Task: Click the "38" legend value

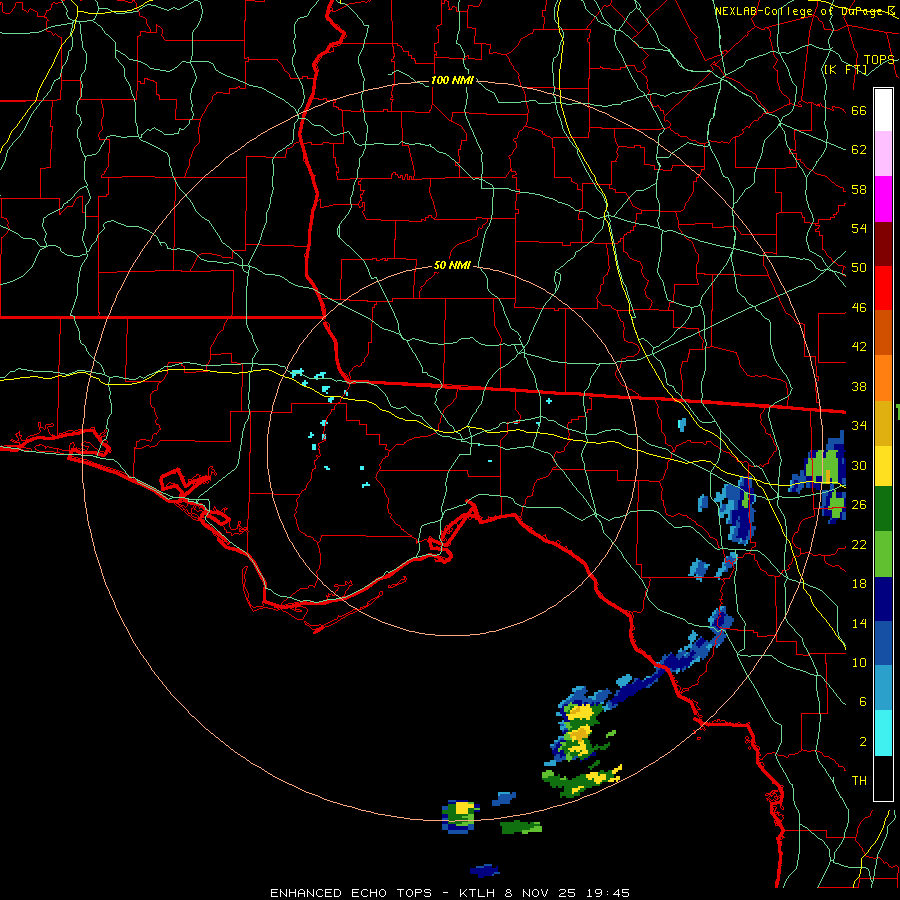Action: pos(859,387)
